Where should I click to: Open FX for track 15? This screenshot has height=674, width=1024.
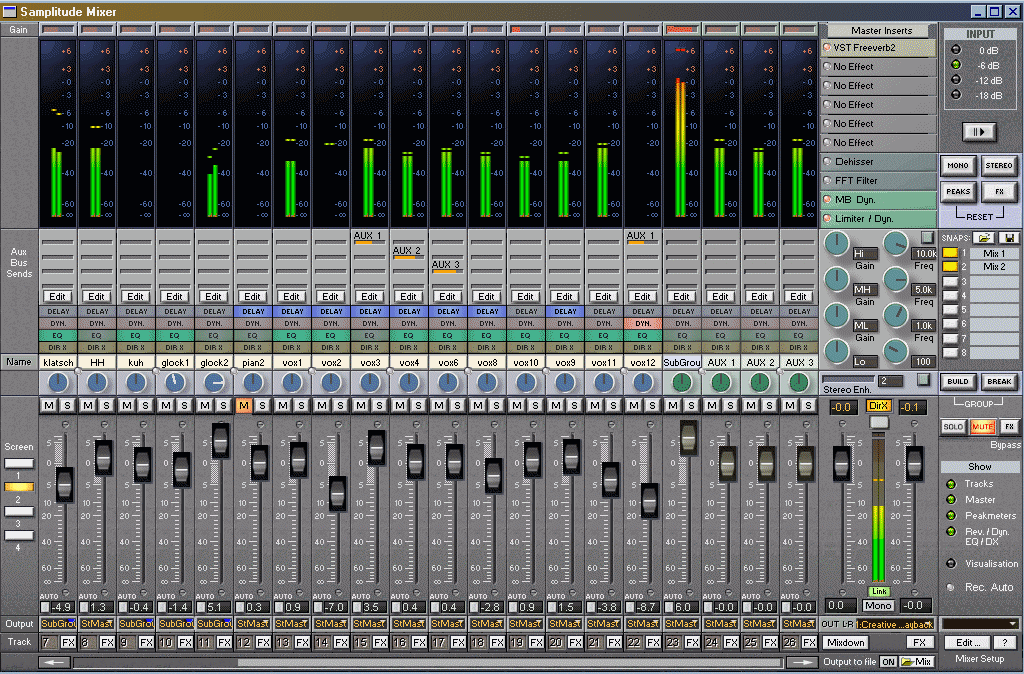tap(379, 643)
